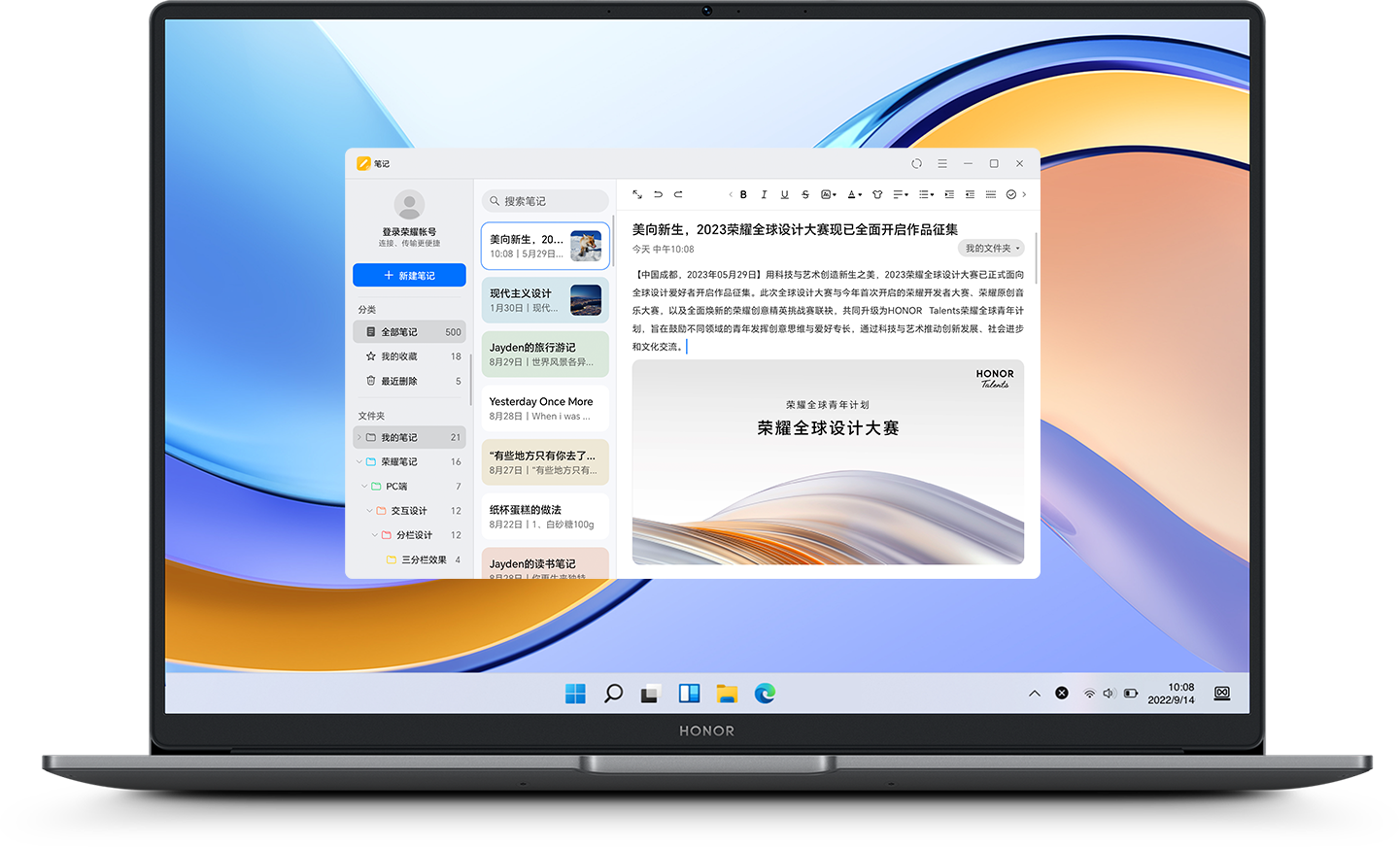
Task: Open the font color picker
Action: tap(854, 194)
